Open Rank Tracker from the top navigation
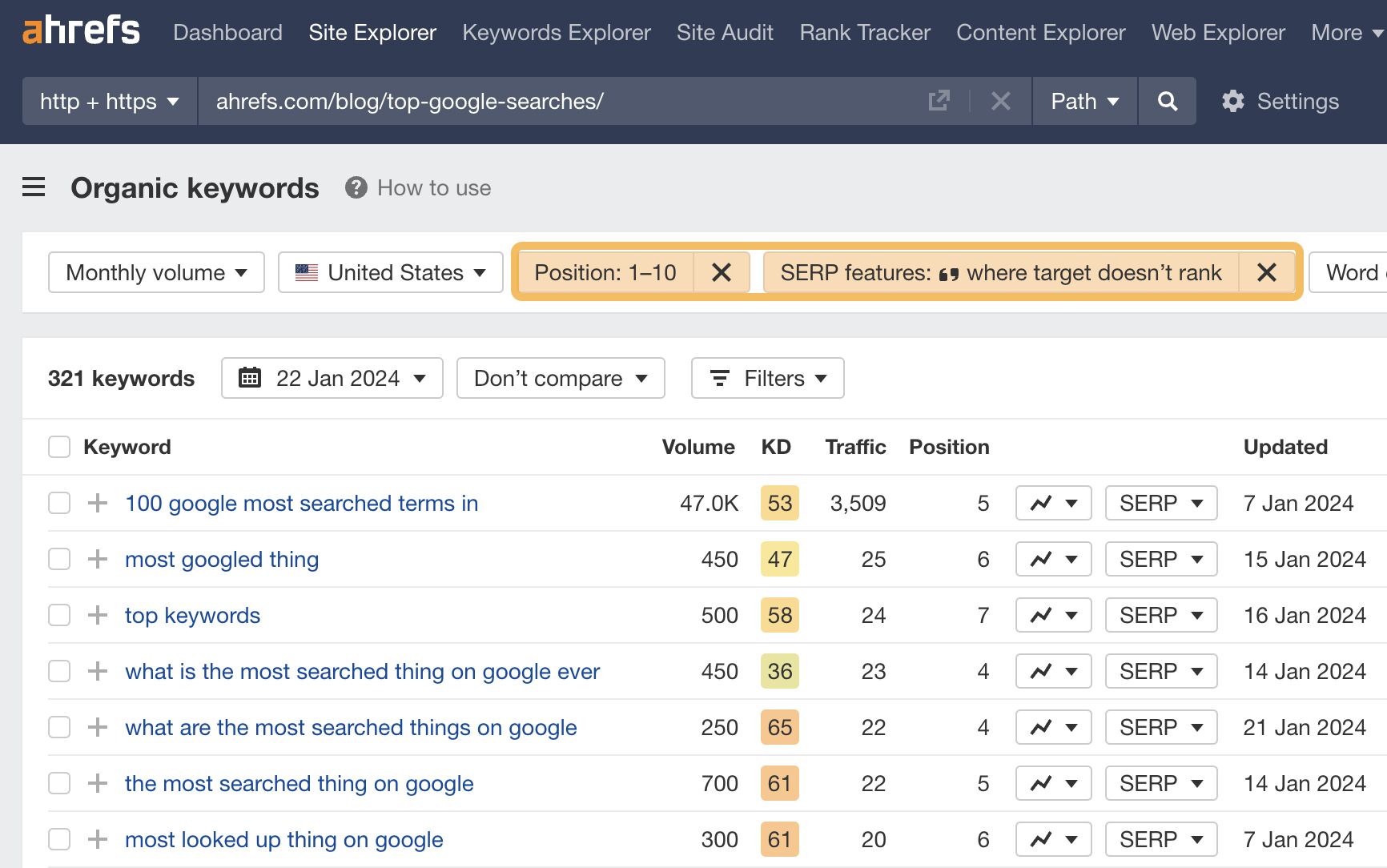 click(863, 32)
